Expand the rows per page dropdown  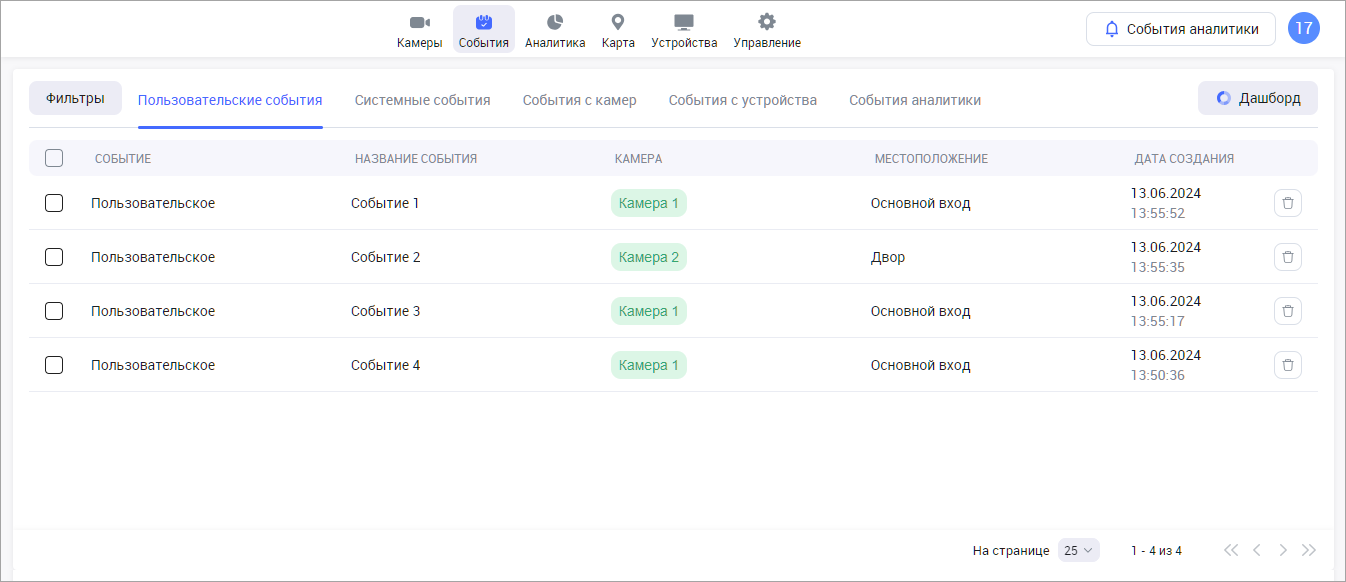click(1078, 550)
